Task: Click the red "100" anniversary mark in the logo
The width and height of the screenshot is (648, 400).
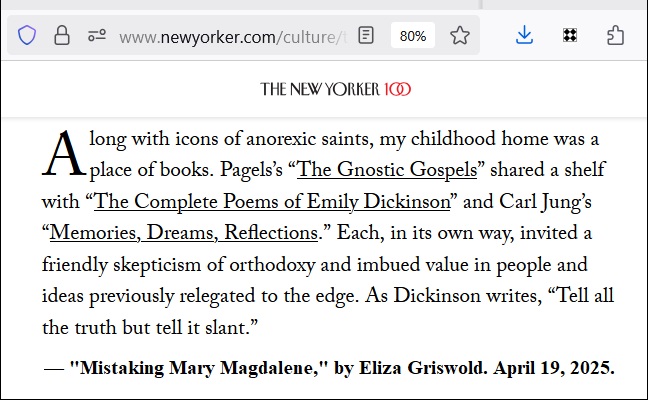Action: coord(397,89)
